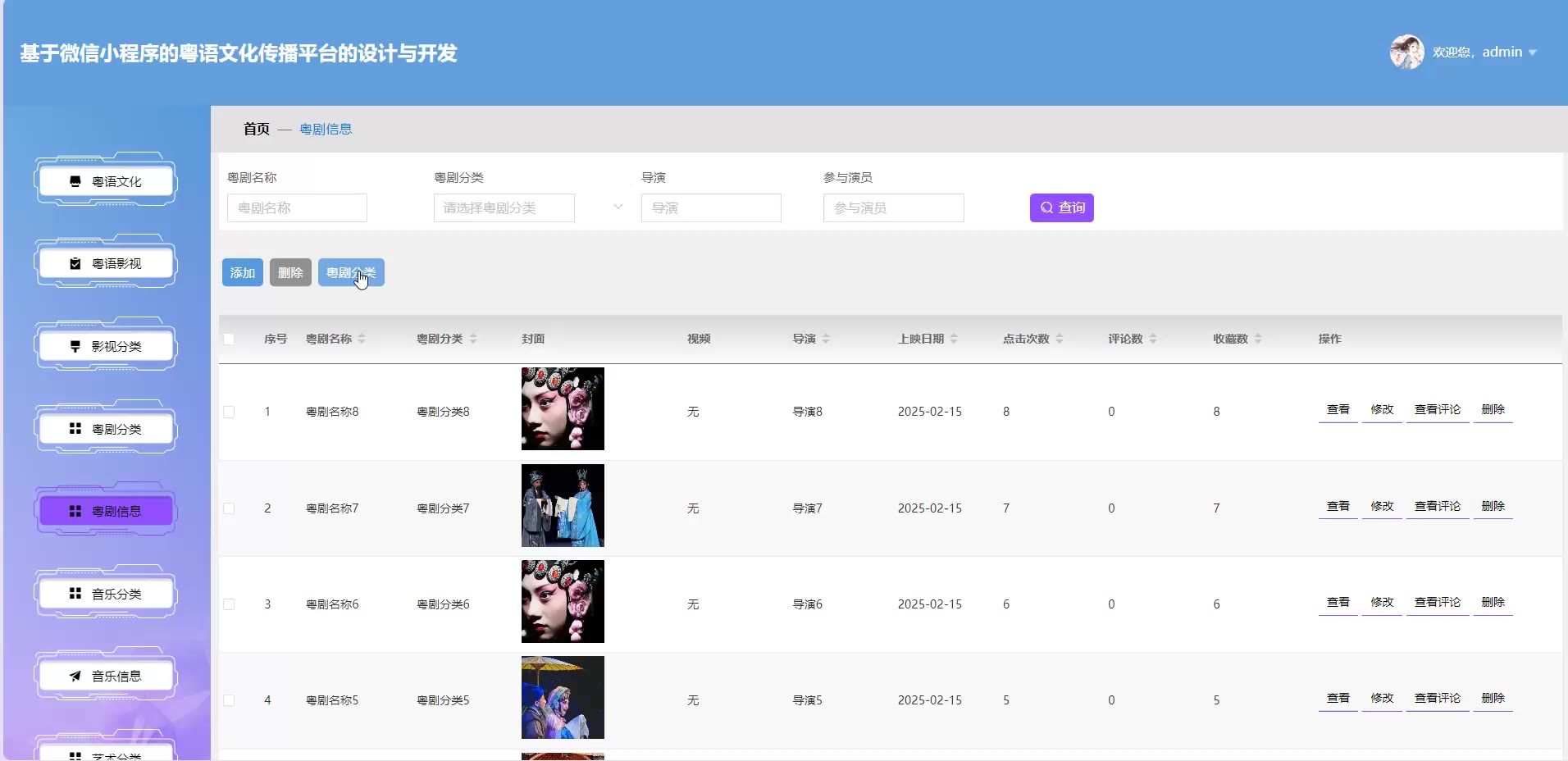Click the 欢迎您, admin user label
1568x761 pixels.
click(x=1477, y=52)
